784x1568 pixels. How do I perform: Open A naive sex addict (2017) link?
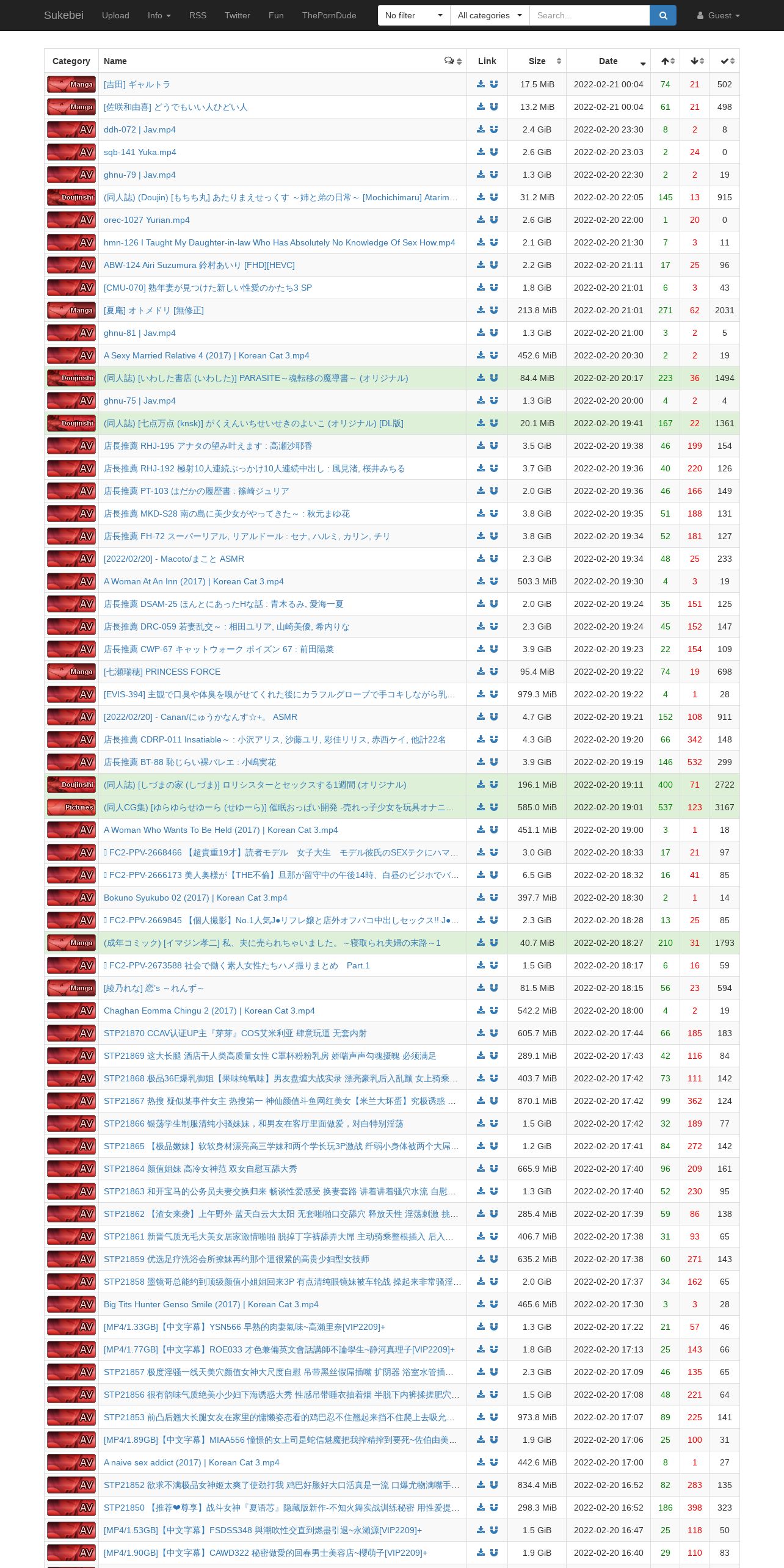tap(192, 1462)
